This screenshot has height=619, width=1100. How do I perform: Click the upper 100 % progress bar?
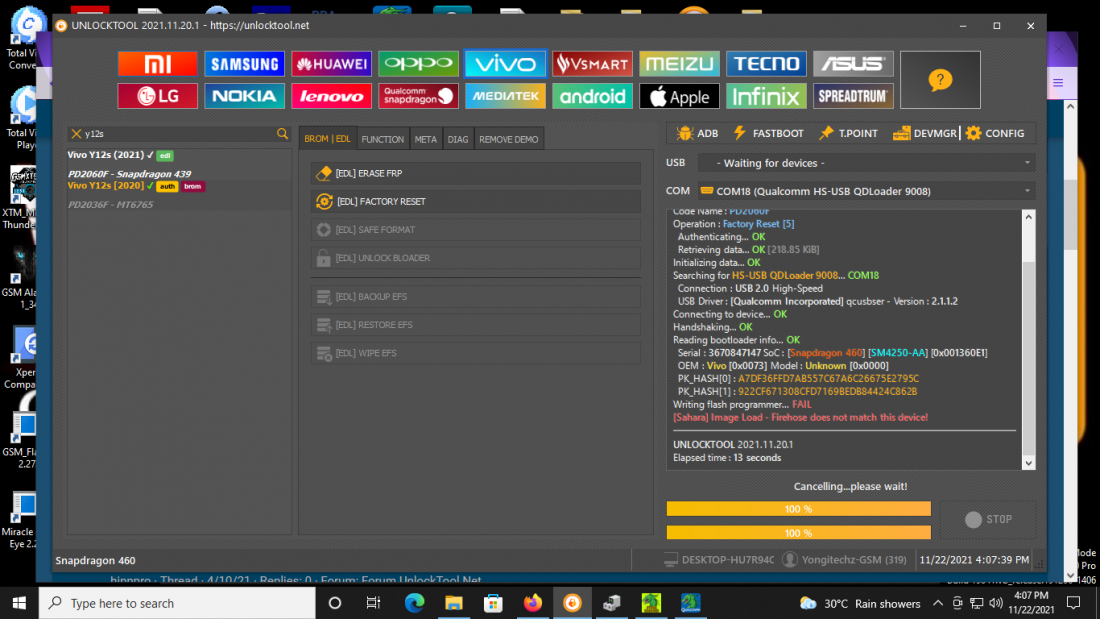point(798,509)
